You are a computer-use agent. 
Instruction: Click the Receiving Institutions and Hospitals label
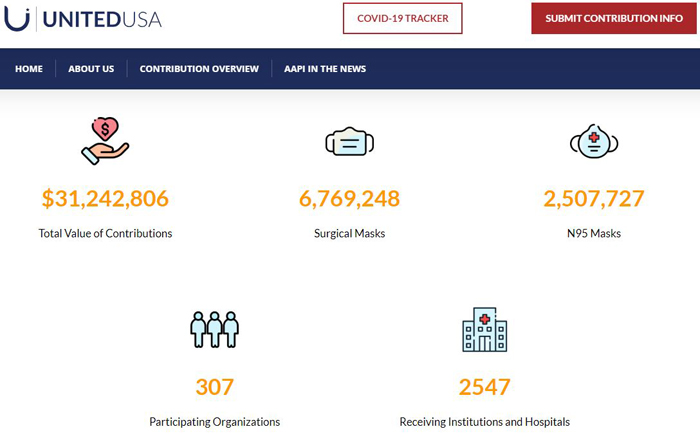(484, 422)
